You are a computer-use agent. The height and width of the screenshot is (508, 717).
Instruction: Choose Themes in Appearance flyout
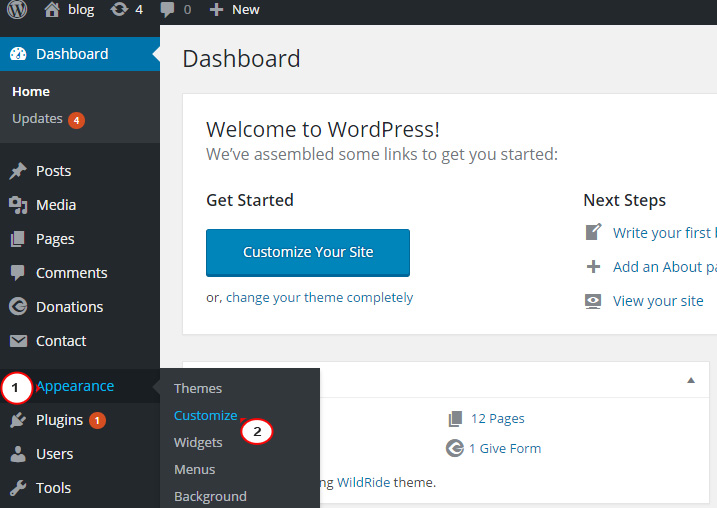(x=198, y=389)
